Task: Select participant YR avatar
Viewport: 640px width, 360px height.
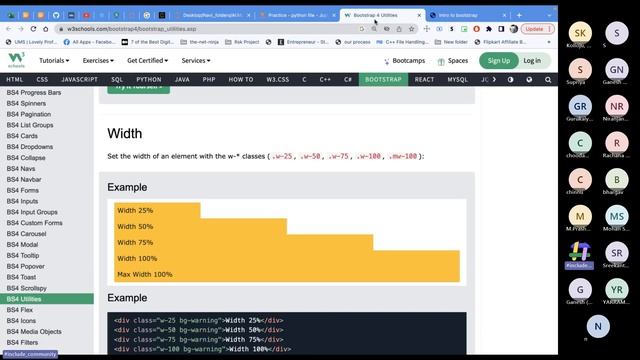Action: click(x=616, y=290)
